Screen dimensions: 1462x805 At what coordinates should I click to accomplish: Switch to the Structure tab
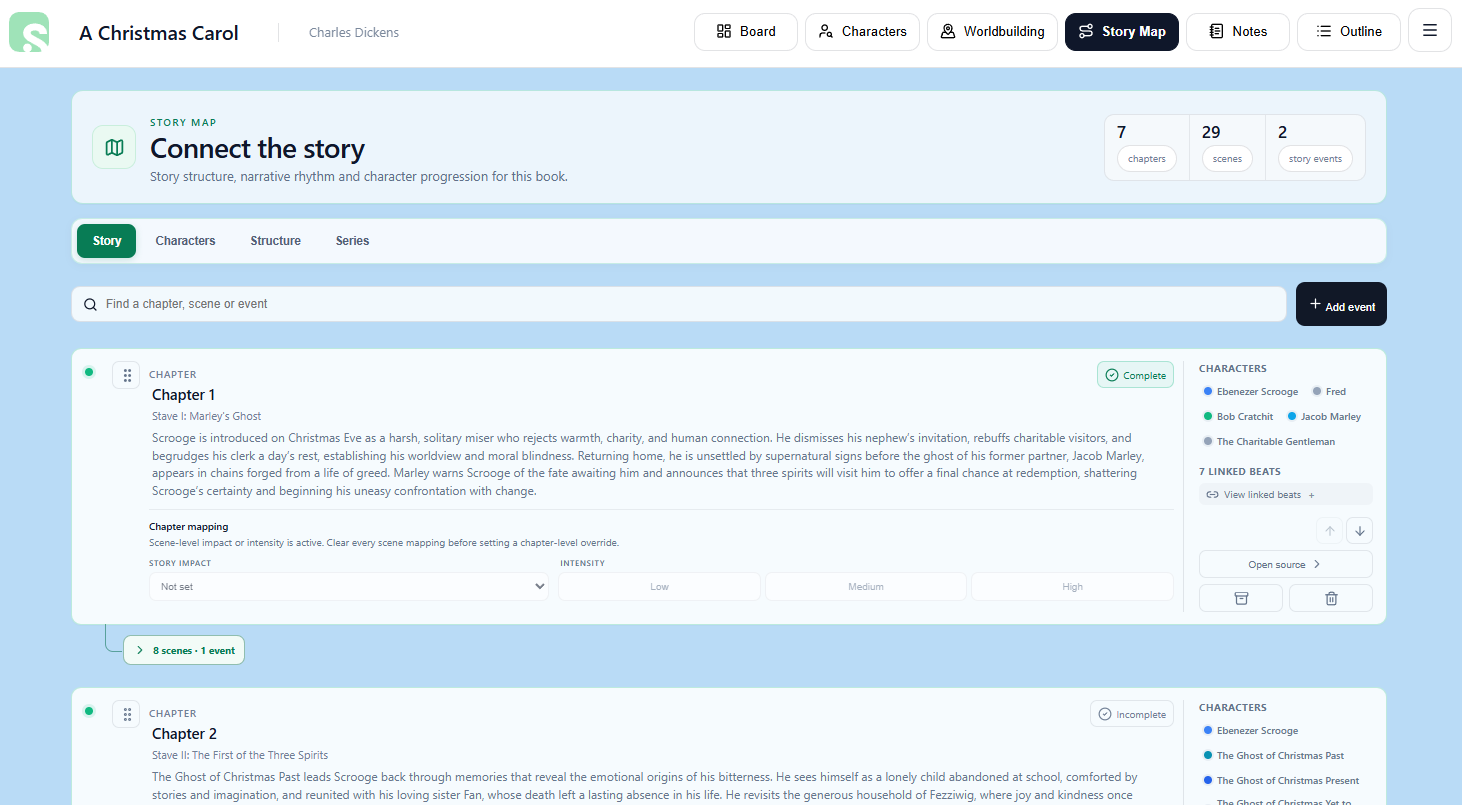click(x=276, y=241)
